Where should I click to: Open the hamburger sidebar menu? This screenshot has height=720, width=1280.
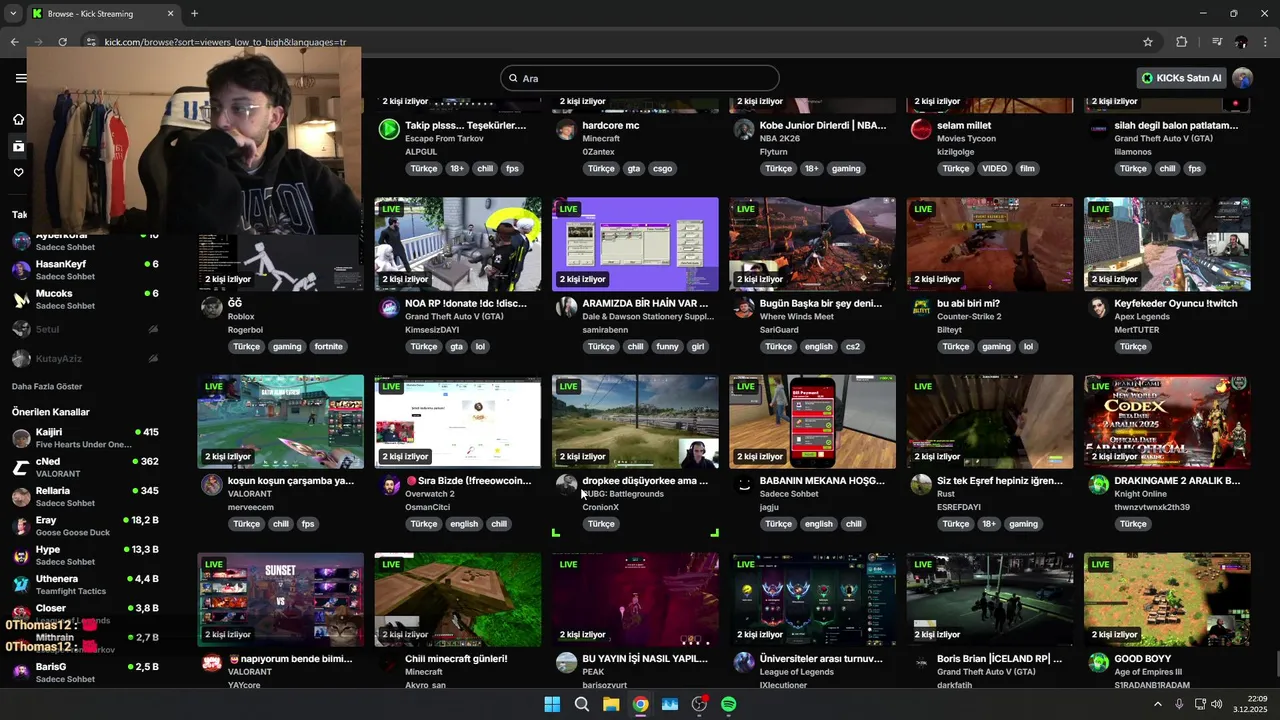click(x=20, y=78)
